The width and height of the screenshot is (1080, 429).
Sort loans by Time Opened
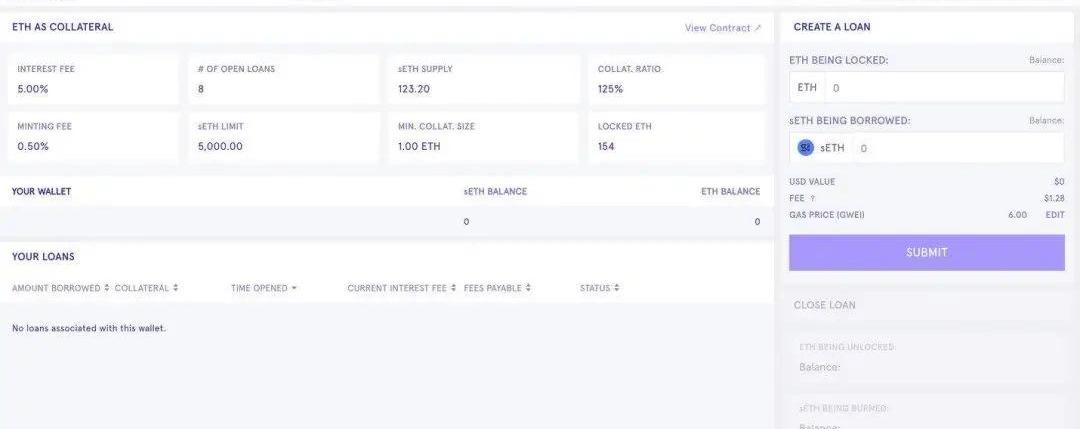click(264, 288)
